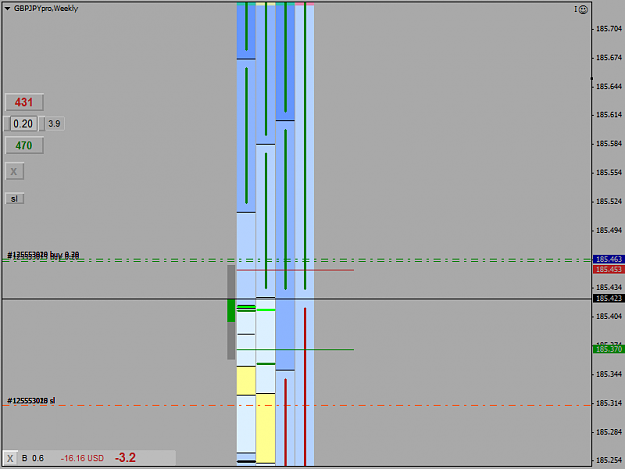The height and width of the screenshot is (469, 625).
Task: Click the -16.16 USD profit value
Action: (82, 458)
